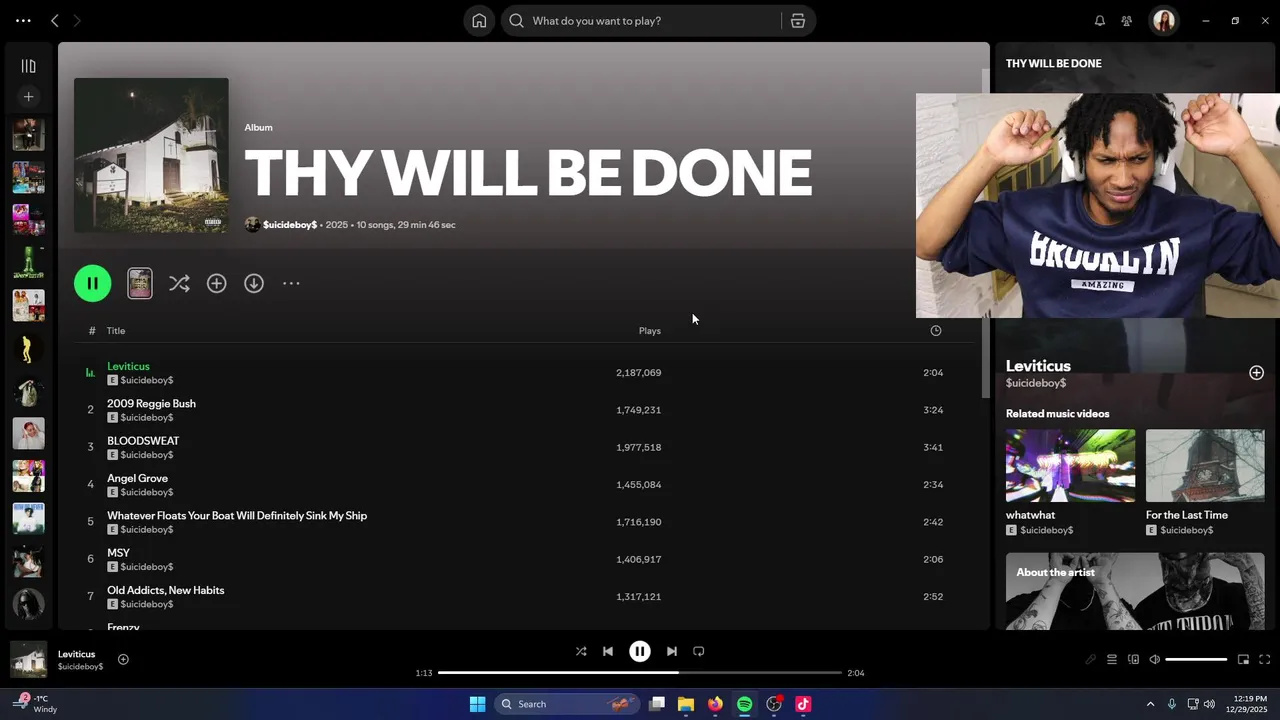Add Leviticus to Liked Songs in right panel
Viewport: 1280px width, 720px height.
coord(1257,373)
